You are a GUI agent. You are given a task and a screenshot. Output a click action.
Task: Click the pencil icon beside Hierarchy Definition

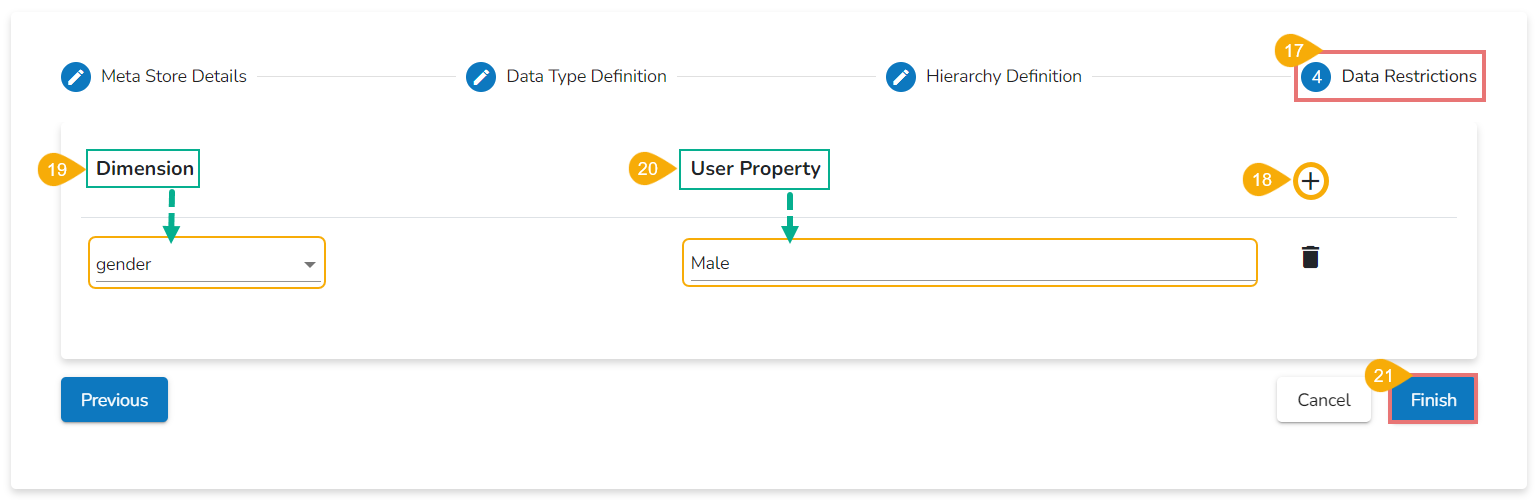[x=901, y=77]
